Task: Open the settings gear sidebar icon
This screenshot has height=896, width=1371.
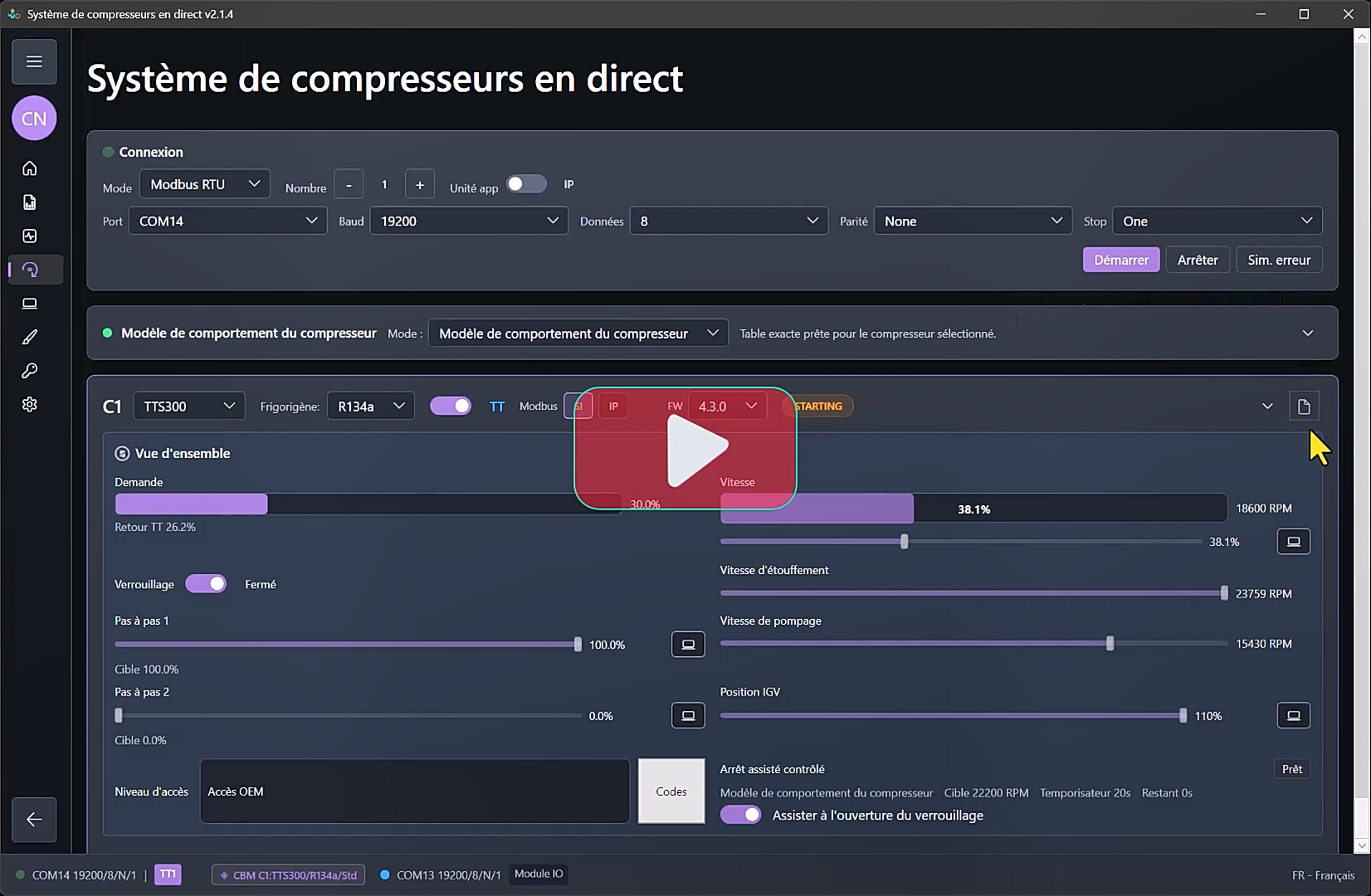Action: 30,405
